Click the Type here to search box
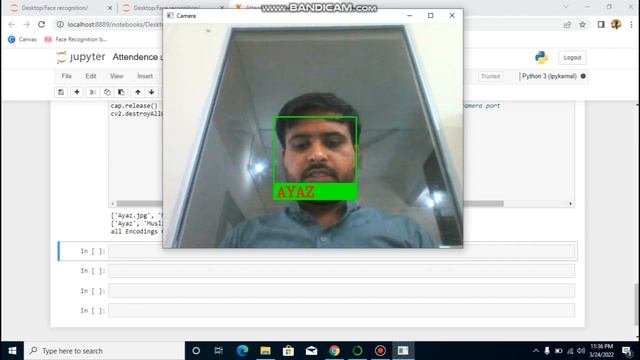 (x=105, y=351)
